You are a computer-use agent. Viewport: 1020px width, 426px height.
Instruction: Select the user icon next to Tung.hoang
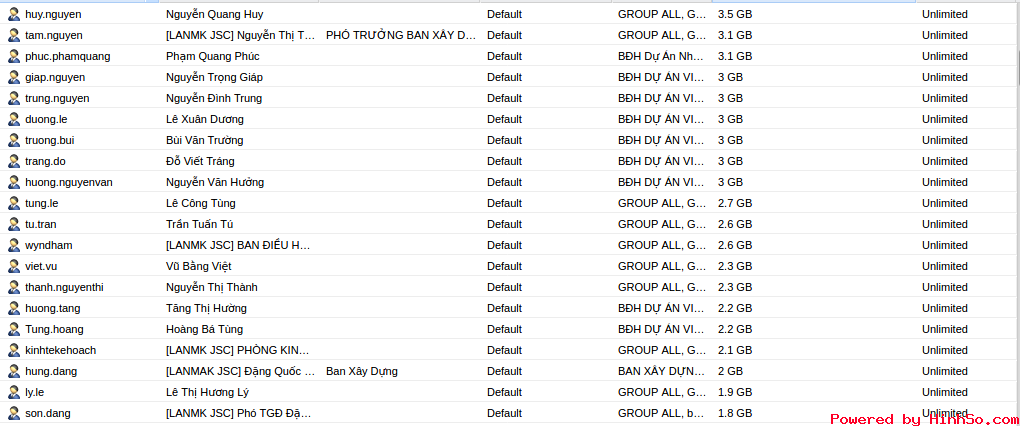[14, 329]
